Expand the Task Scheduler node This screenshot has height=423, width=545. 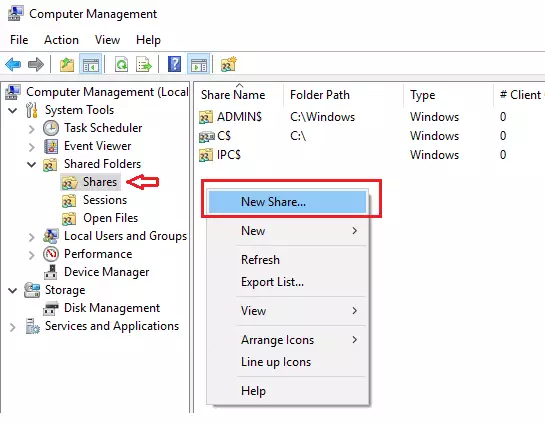tap(32, 129)
